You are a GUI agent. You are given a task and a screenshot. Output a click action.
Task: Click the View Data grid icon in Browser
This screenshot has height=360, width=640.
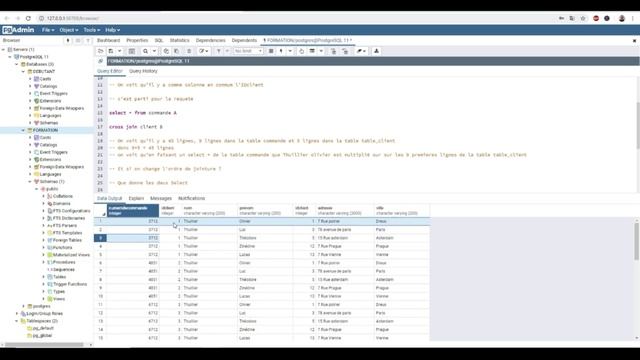pos(78,40)
